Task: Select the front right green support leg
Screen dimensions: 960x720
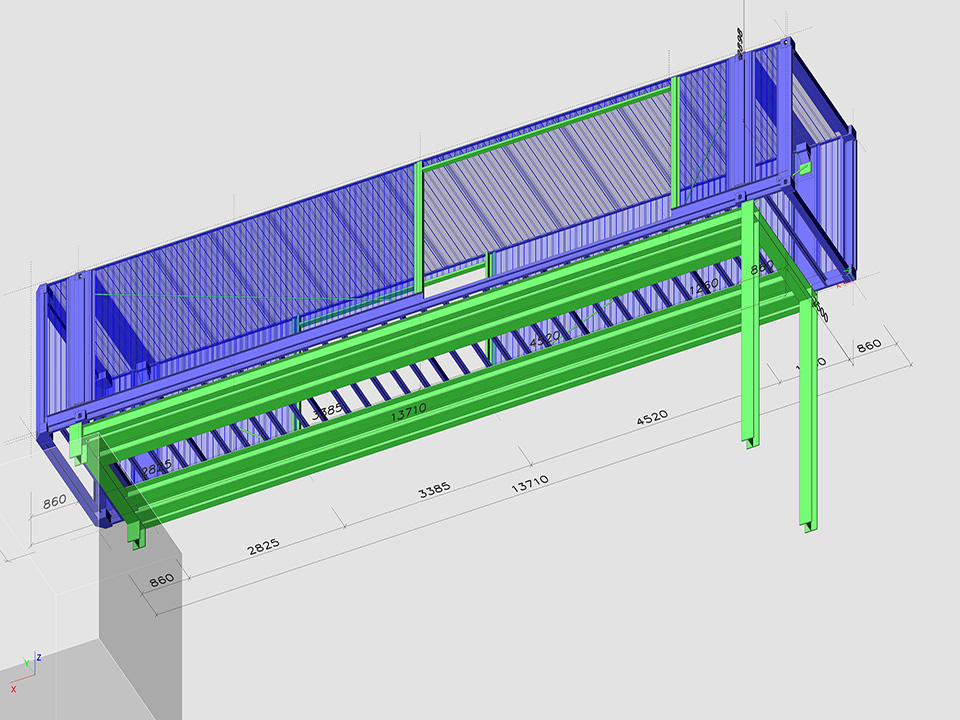Action: point(808,420)
